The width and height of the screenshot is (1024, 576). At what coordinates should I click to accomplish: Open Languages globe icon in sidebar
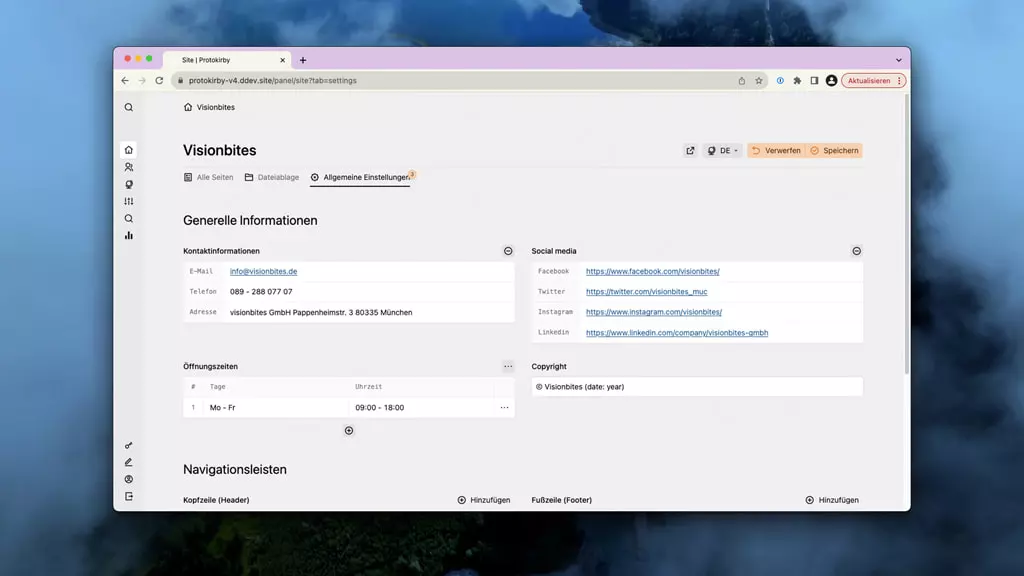(x=129, y=184)
